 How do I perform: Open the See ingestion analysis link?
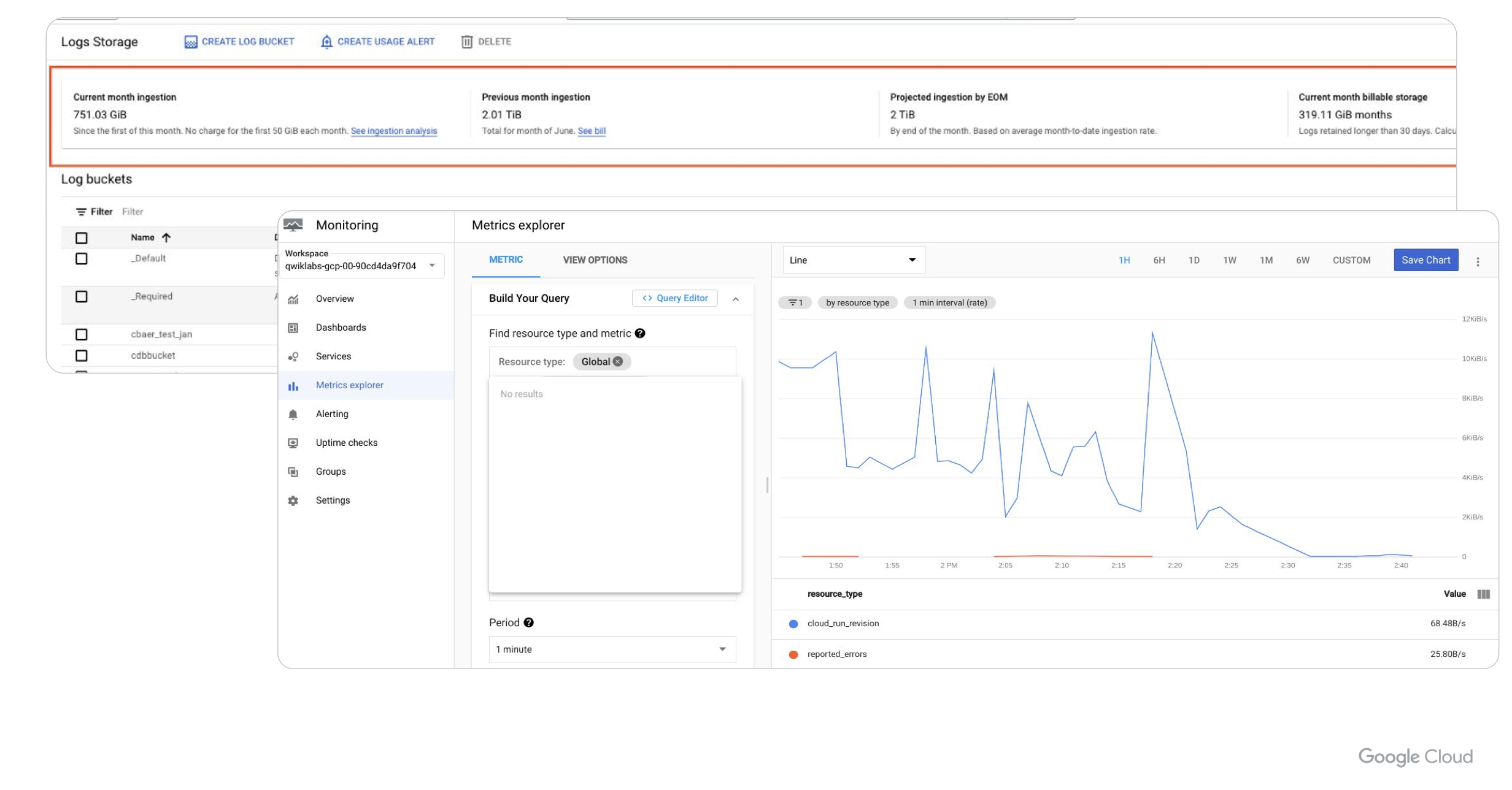[x=393, y=131]
